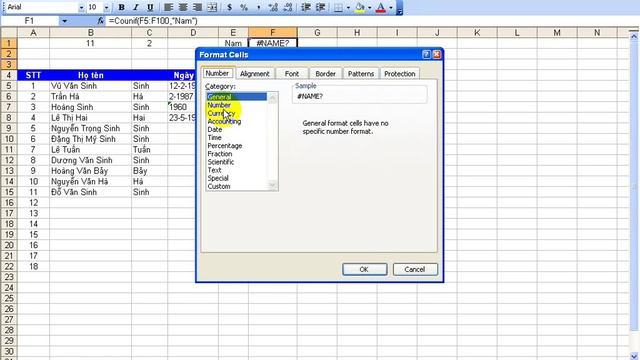Click the Borders toolbar icon

(x=338, y=7)
